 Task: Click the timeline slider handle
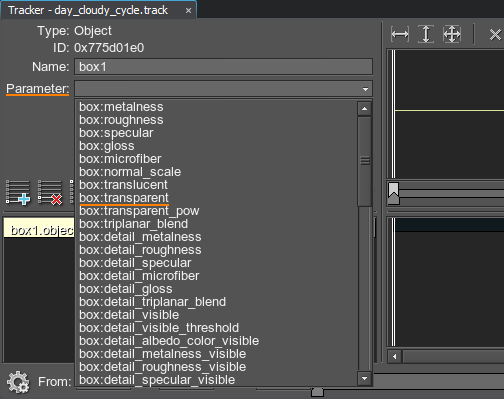[x=394, y=194]
